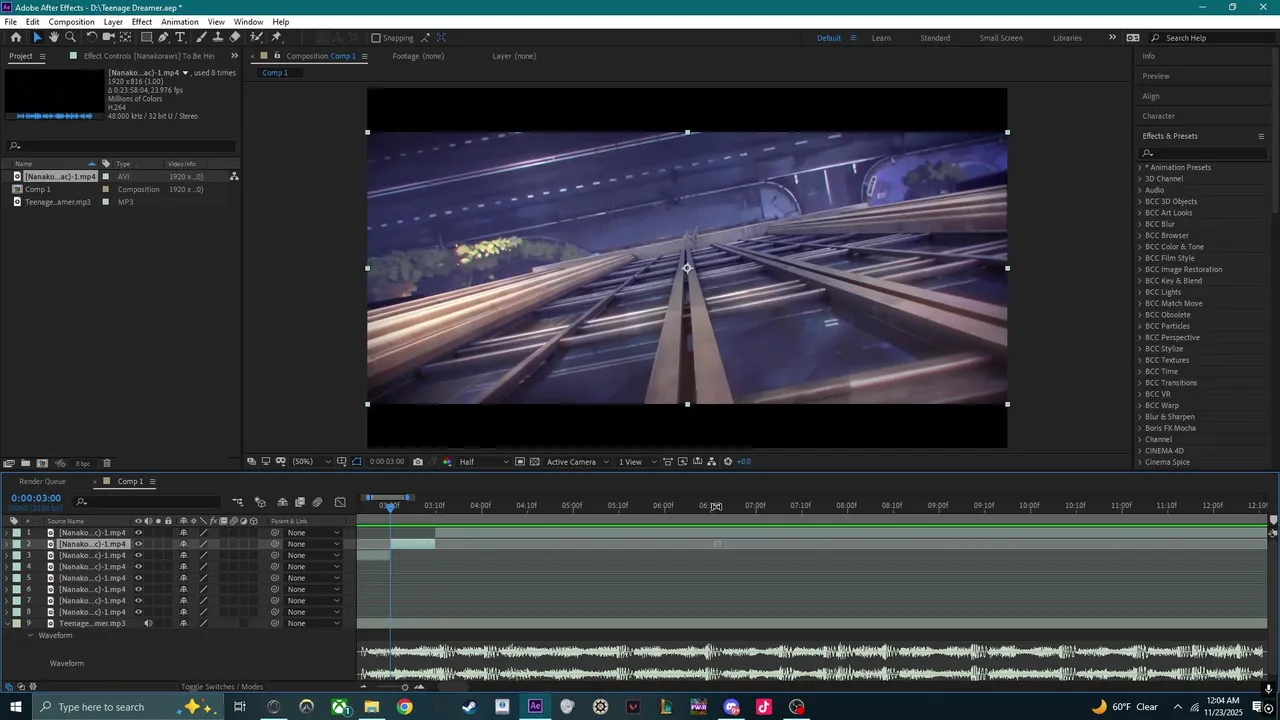Viewport: 1280px width, 720px height.
Task: Mute audio of Teenage...mer.mp3 layer
Action: coord(148,623)
